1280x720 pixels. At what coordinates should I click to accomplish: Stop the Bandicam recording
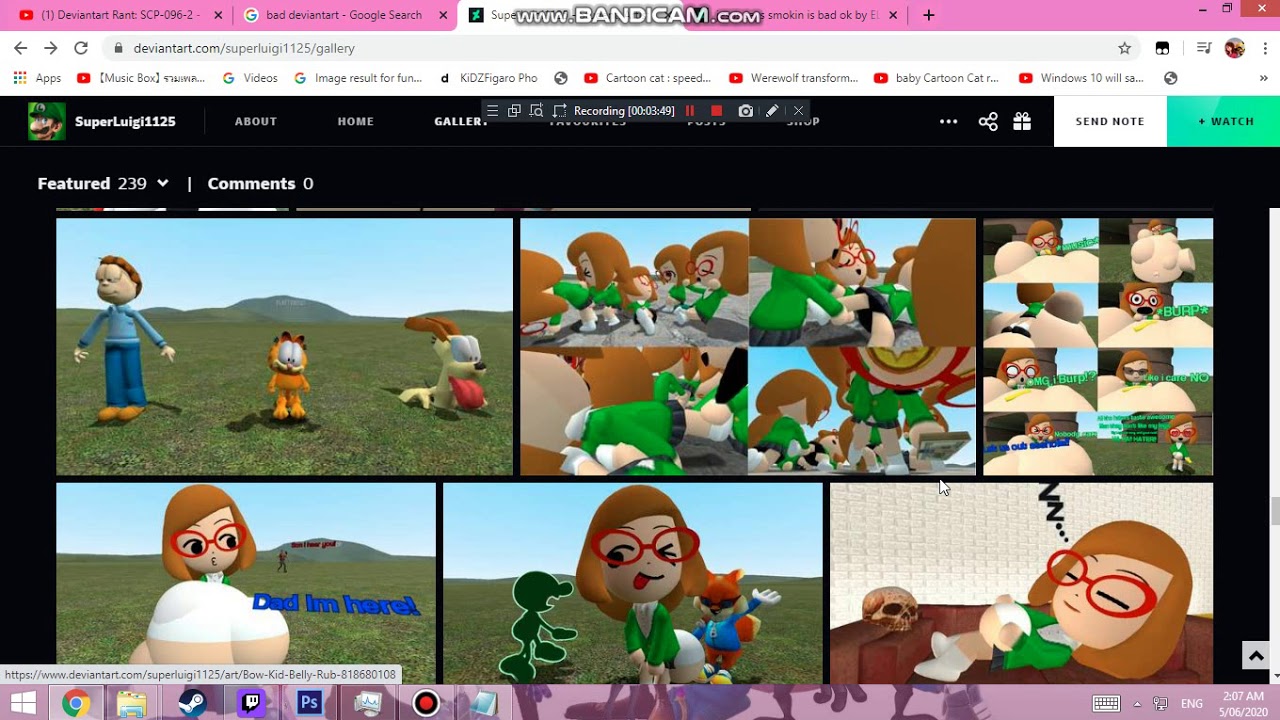click(716, 111)
